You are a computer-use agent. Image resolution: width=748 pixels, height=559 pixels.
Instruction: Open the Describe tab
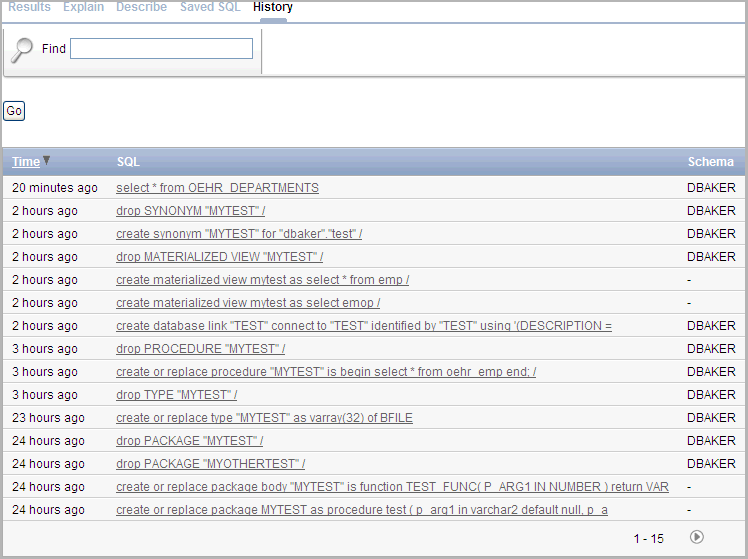pos(142,7)
